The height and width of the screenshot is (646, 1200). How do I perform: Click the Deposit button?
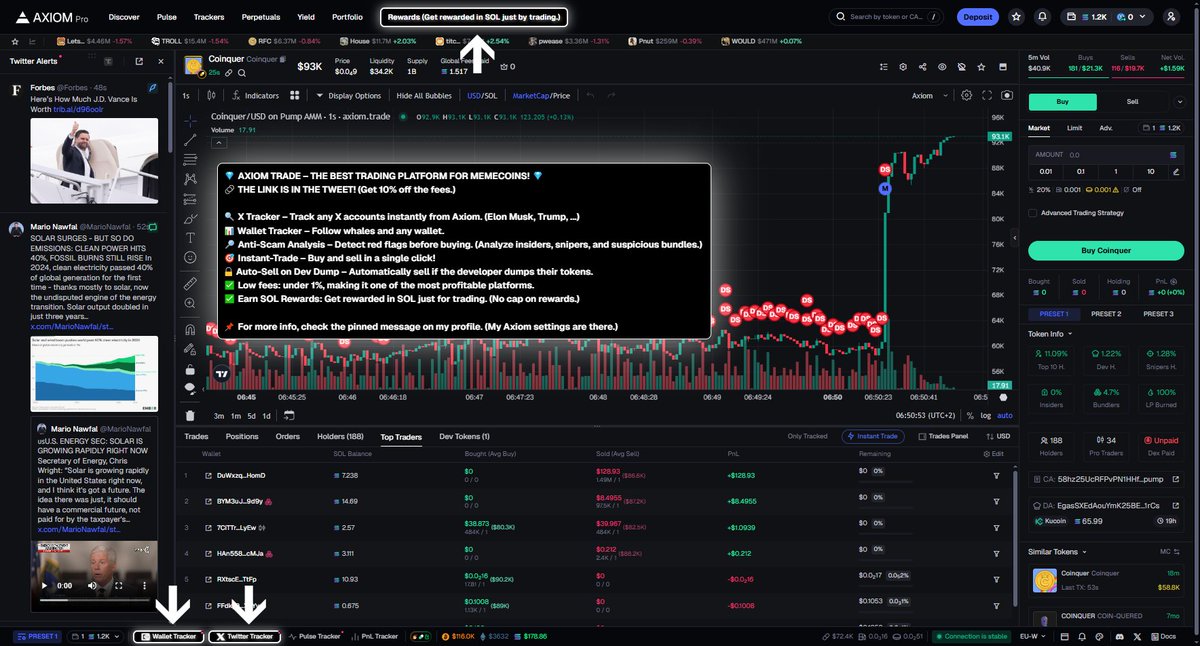(978, 17)
